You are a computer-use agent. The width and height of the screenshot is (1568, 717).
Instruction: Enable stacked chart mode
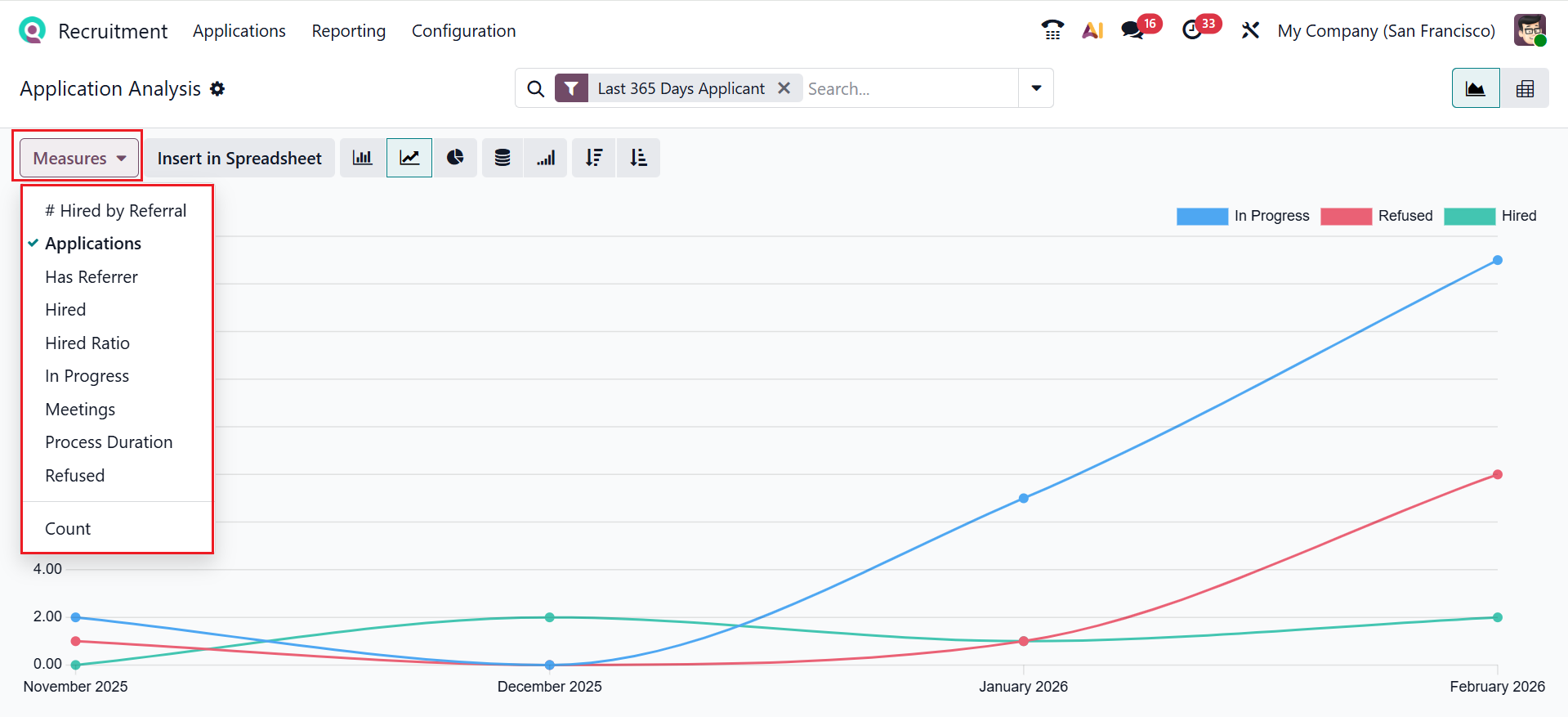[x=503, y=158]
